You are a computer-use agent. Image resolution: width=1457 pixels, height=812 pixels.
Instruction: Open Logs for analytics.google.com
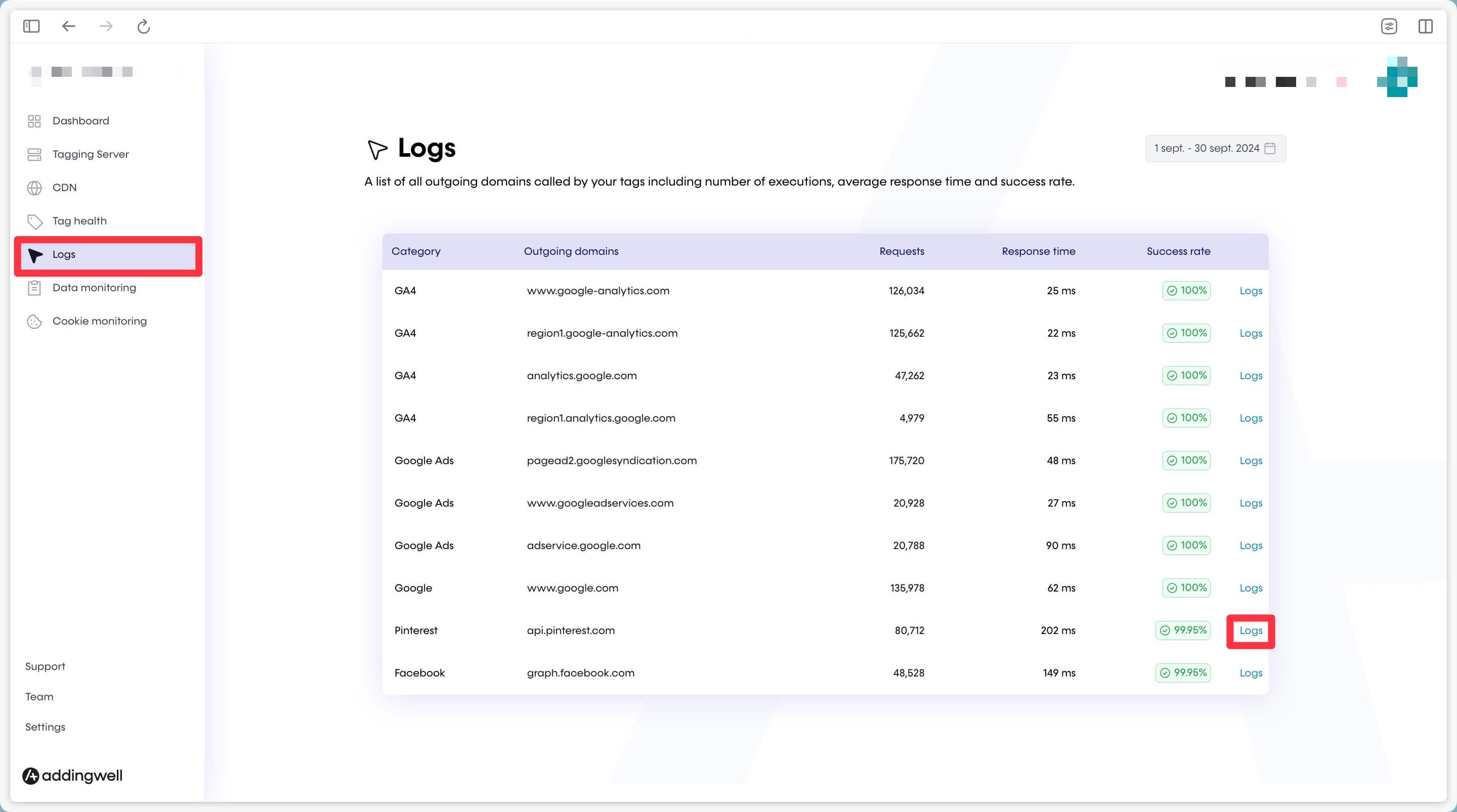click(1251, 376)
